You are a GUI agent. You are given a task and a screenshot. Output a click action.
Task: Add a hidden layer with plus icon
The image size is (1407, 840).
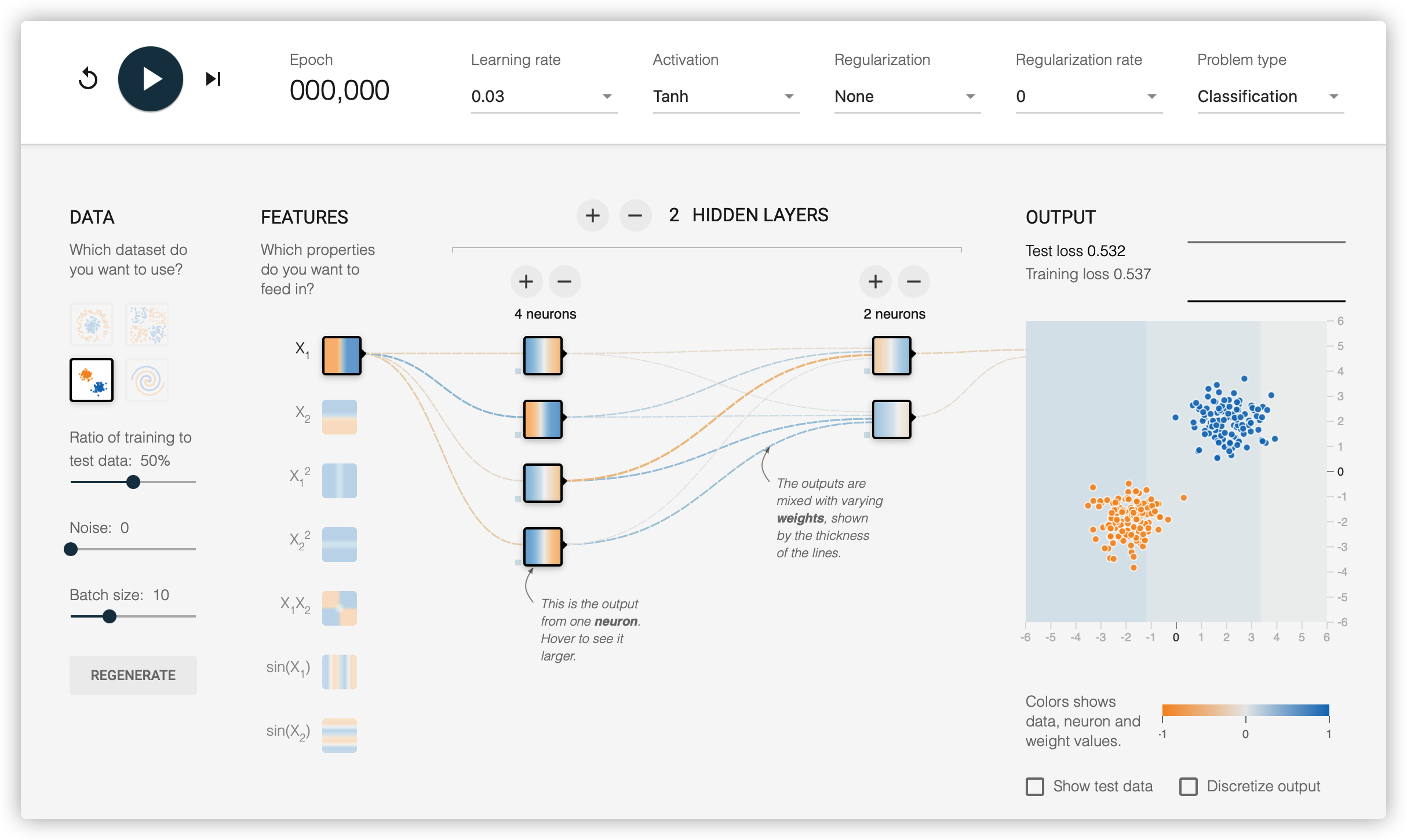point(592,216)
